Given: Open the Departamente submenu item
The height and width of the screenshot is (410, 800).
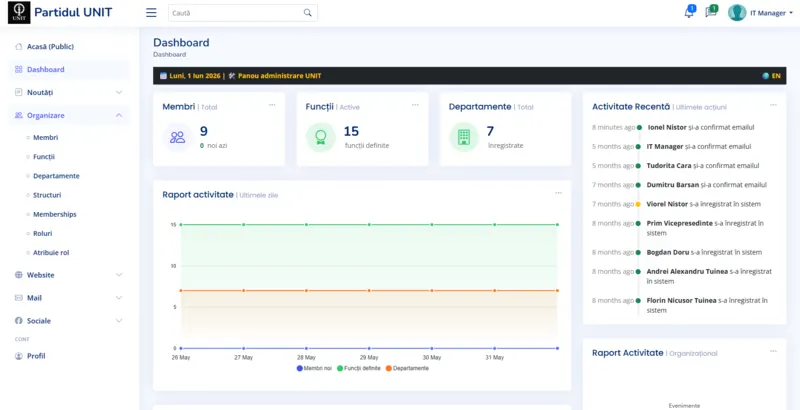Looking at the screenshot, I should pyautogui.click(x=56, y=176).
